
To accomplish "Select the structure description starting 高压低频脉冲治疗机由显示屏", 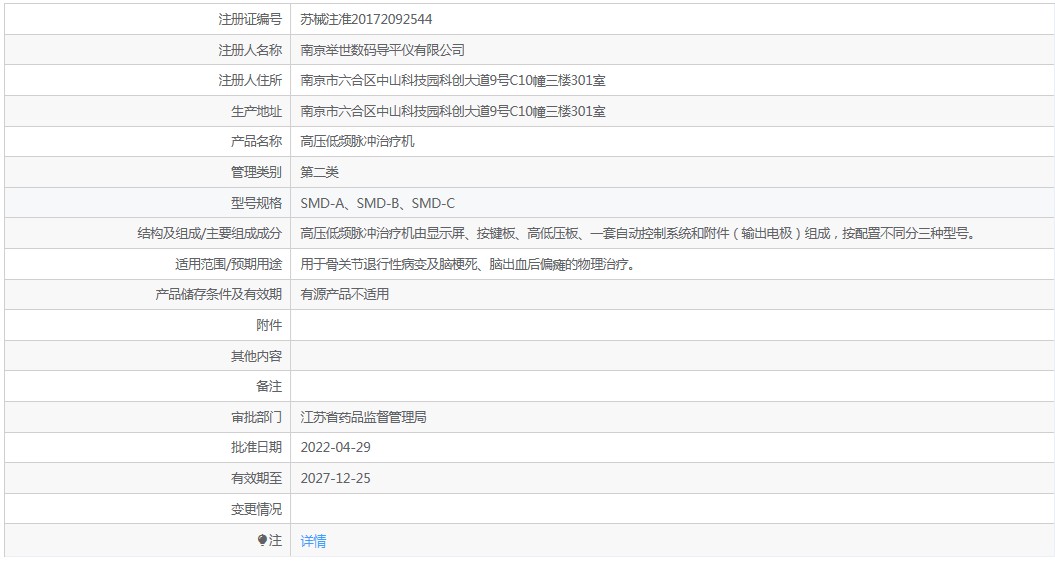I will (638, 233).
